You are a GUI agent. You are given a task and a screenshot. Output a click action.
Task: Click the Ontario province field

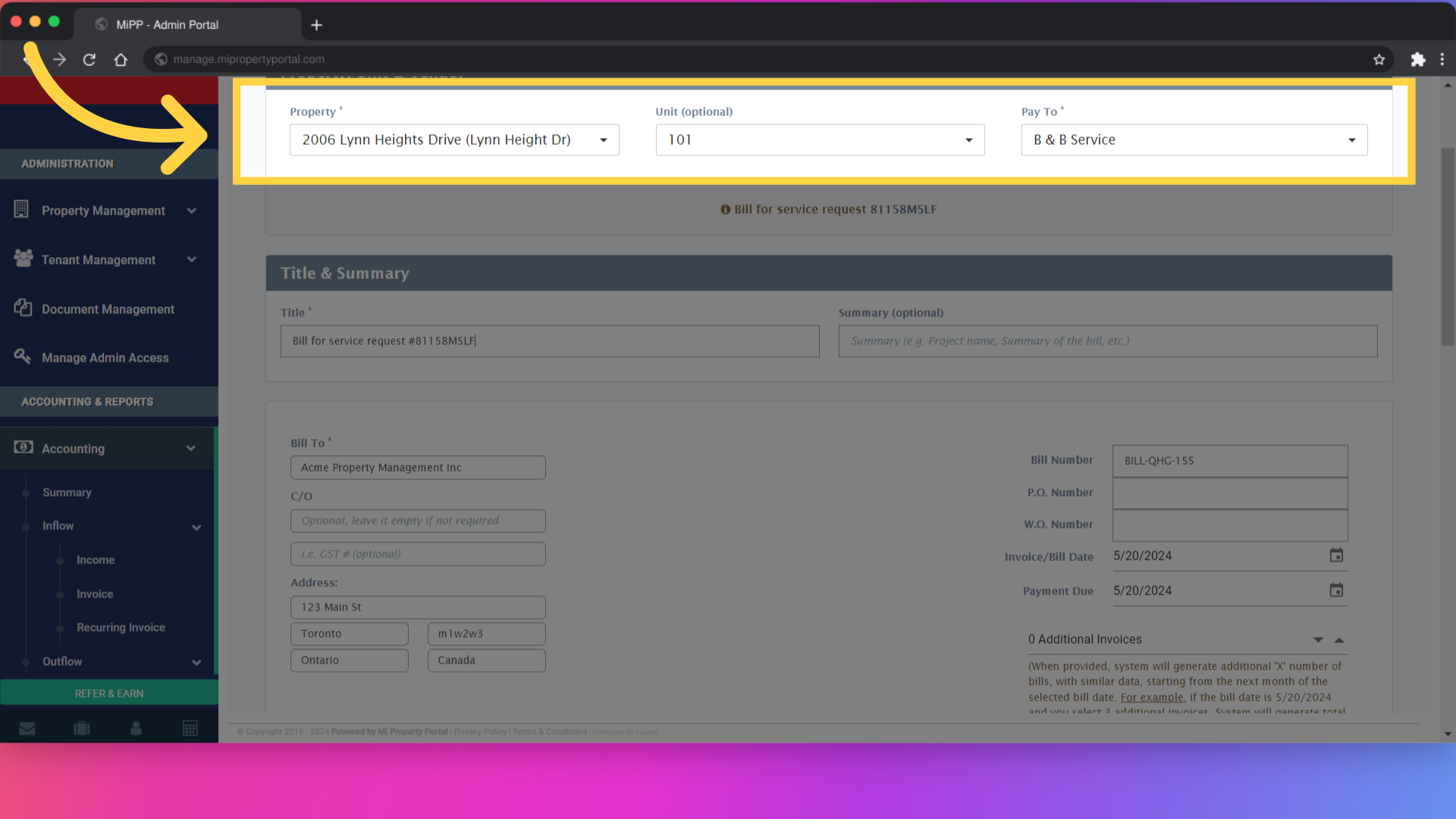coord(350,660)
